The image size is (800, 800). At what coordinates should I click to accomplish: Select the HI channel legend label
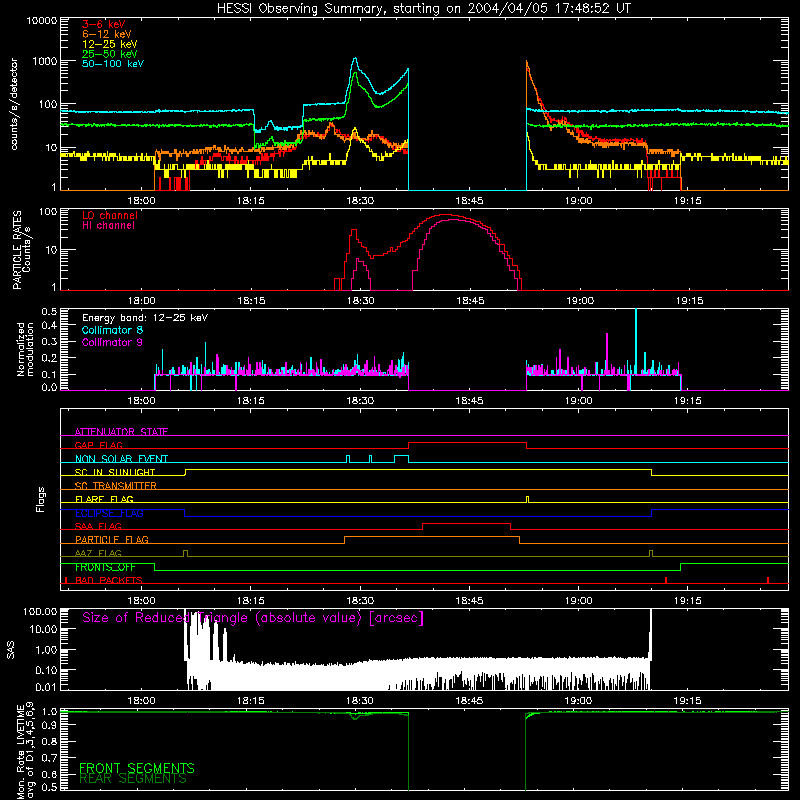point(108,226)
